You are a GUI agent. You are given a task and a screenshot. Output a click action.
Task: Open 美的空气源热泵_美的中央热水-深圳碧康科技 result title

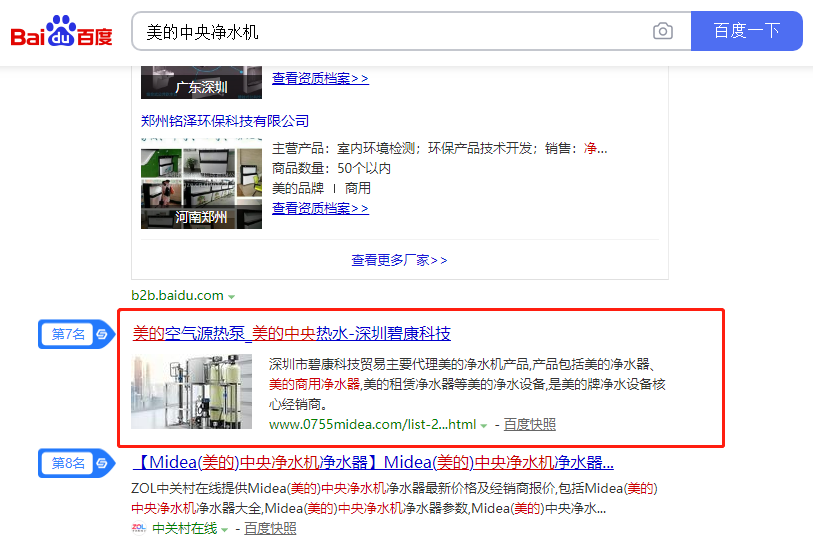coord(291,333)
